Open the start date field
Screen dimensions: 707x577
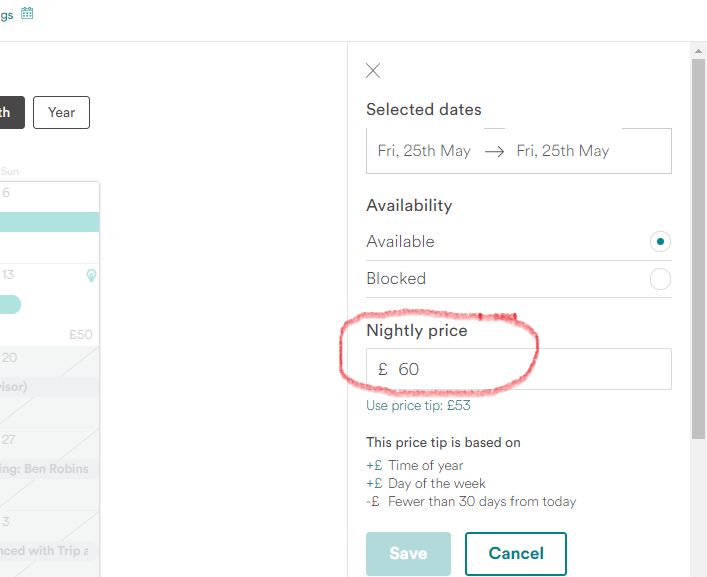coord(425,151)
